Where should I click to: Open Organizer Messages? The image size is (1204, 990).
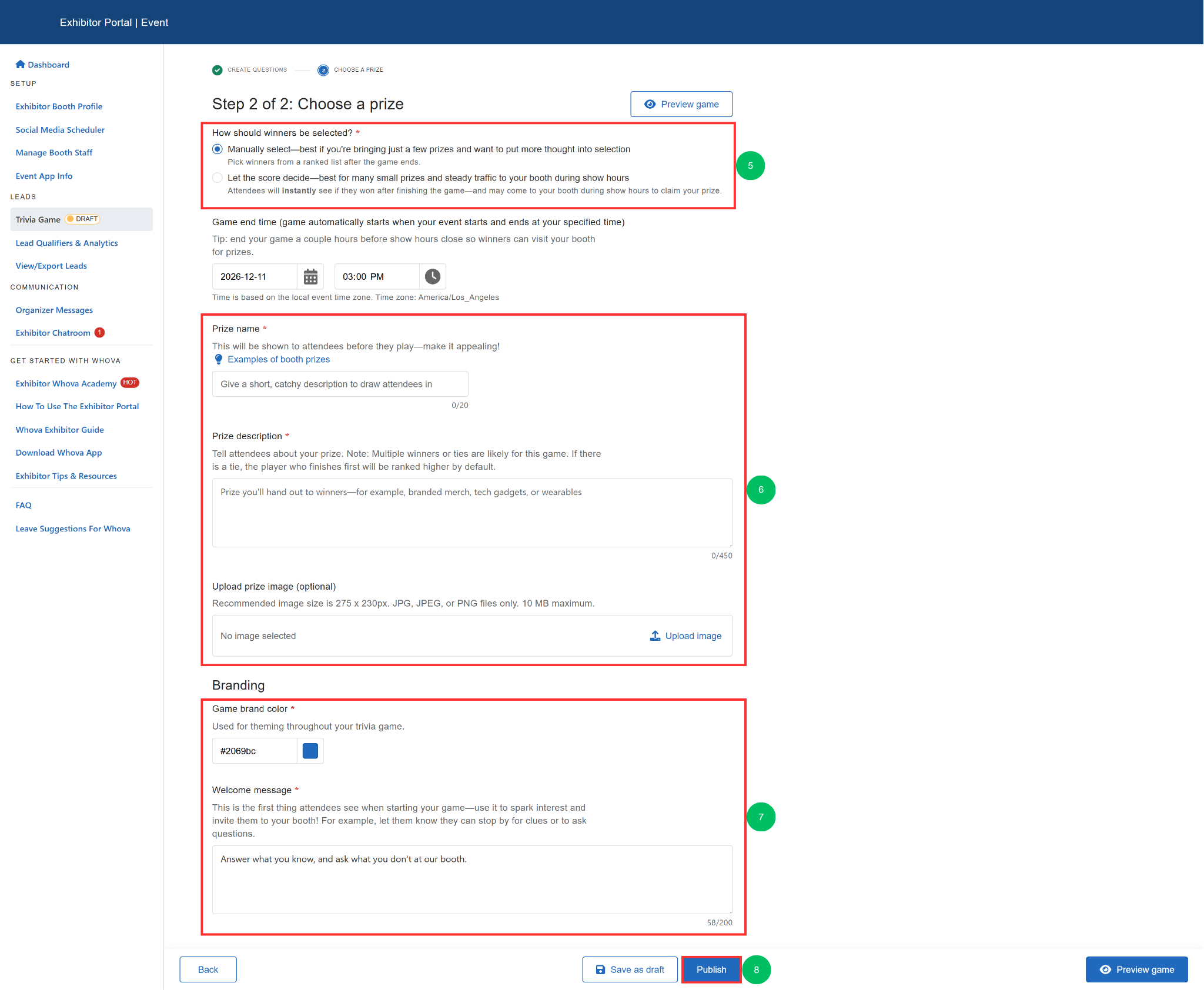point(54,310)
